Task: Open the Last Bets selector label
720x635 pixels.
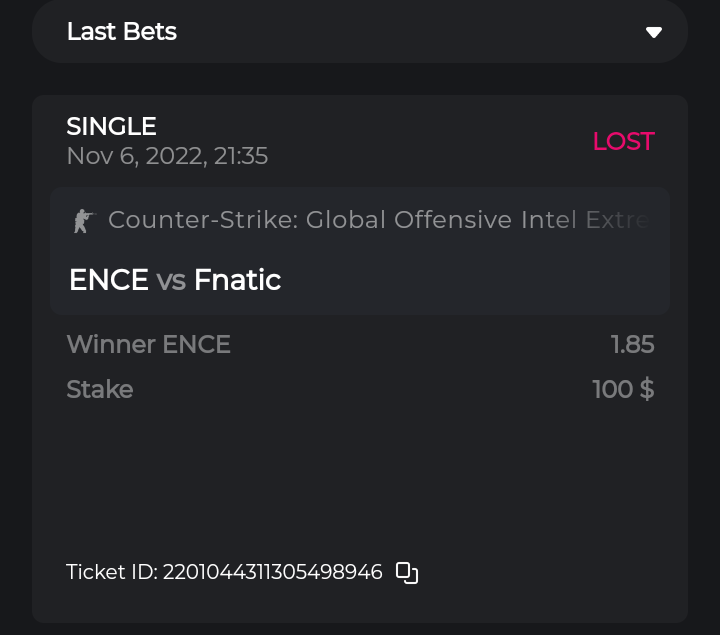Action: (122, 32)
